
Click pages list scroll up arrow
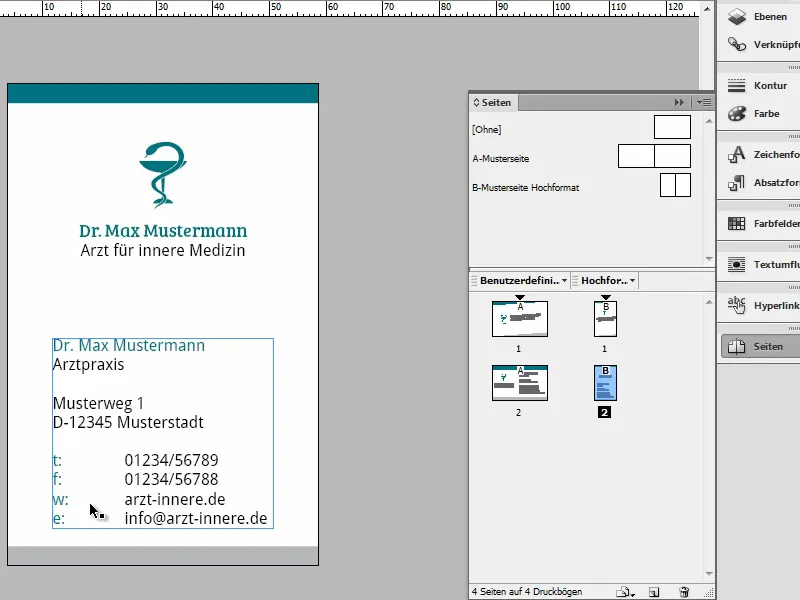pyautogui.click(x=709, y=302)
